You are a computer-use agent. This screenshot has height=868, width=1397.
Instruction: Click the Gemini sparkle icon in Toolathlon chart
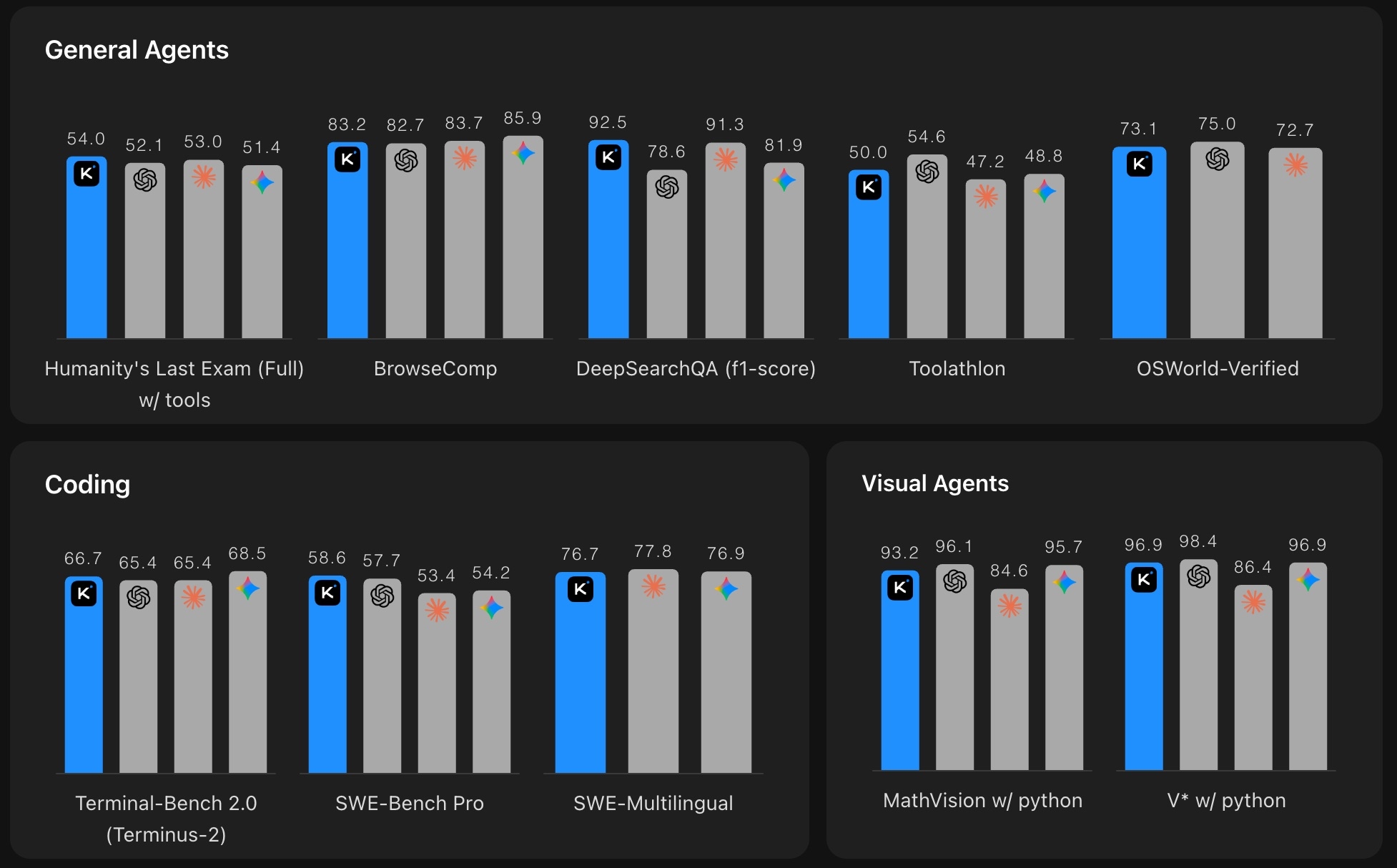[1045, 191]
